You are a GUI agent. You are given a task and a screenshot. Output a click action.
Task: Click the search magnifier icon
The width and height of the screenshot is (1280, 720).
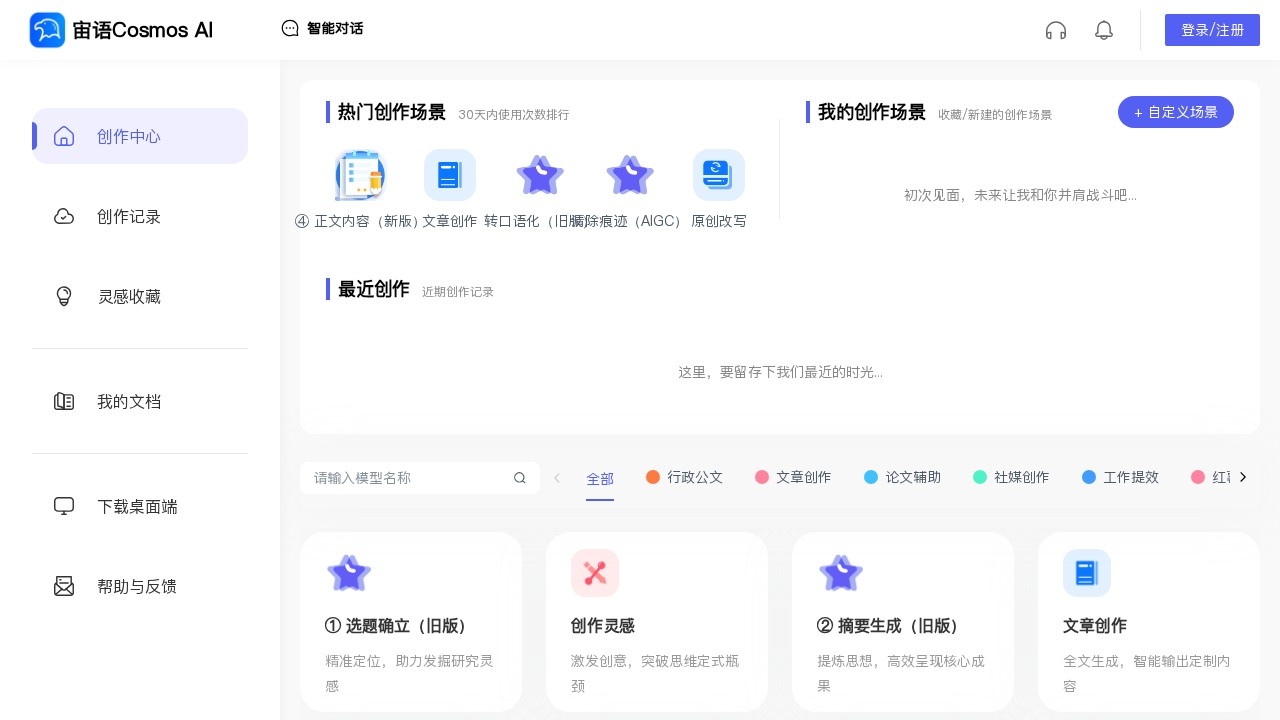[x=520, y=478]
